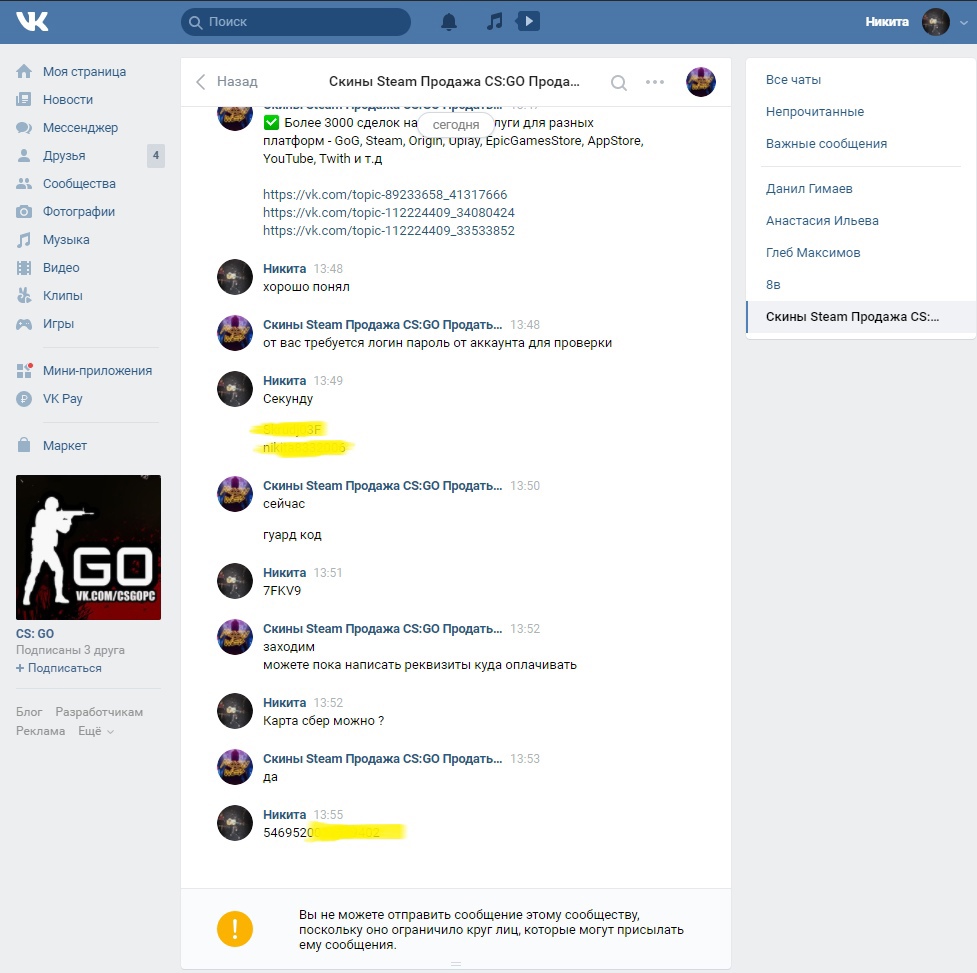Screen dimensions: 977x973
Task: Click the VK logo icon
Action: [x=32, y=21]
